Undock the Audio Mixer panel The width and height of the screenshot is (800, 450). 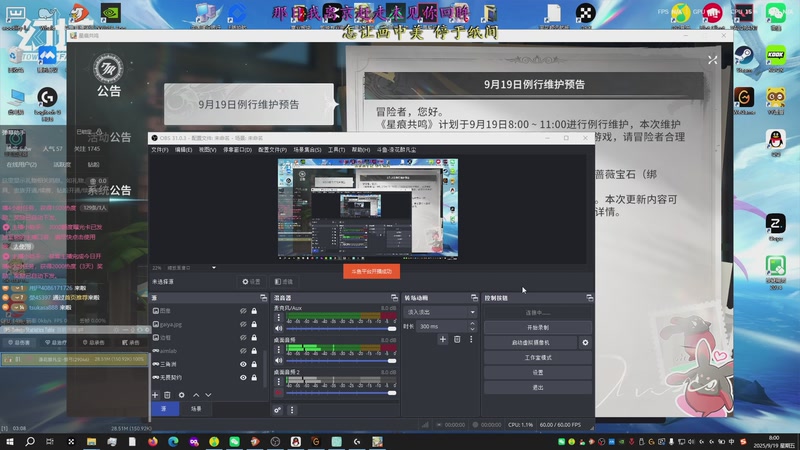click(x=394, y=297)
